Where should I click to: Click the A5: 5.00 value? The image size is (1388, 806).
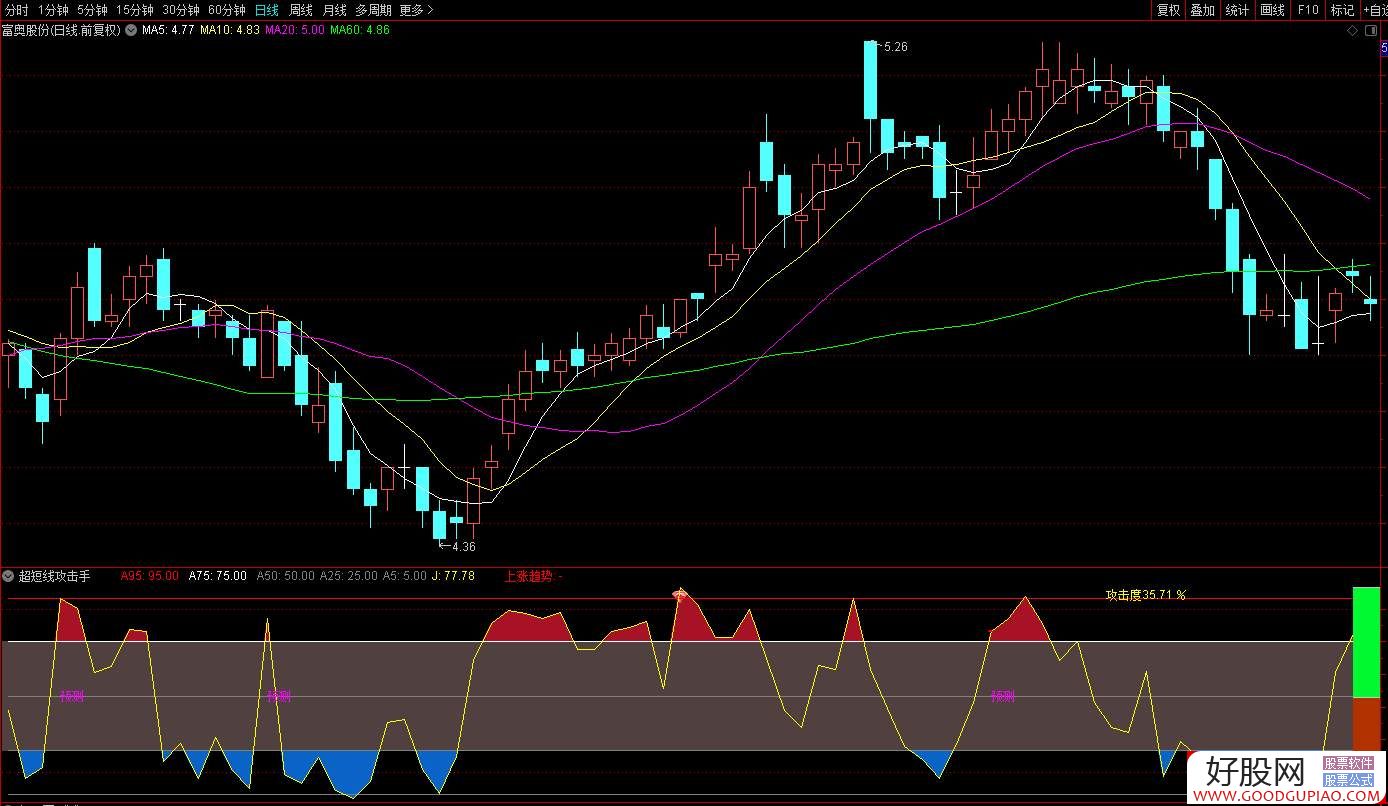(405, 576)
